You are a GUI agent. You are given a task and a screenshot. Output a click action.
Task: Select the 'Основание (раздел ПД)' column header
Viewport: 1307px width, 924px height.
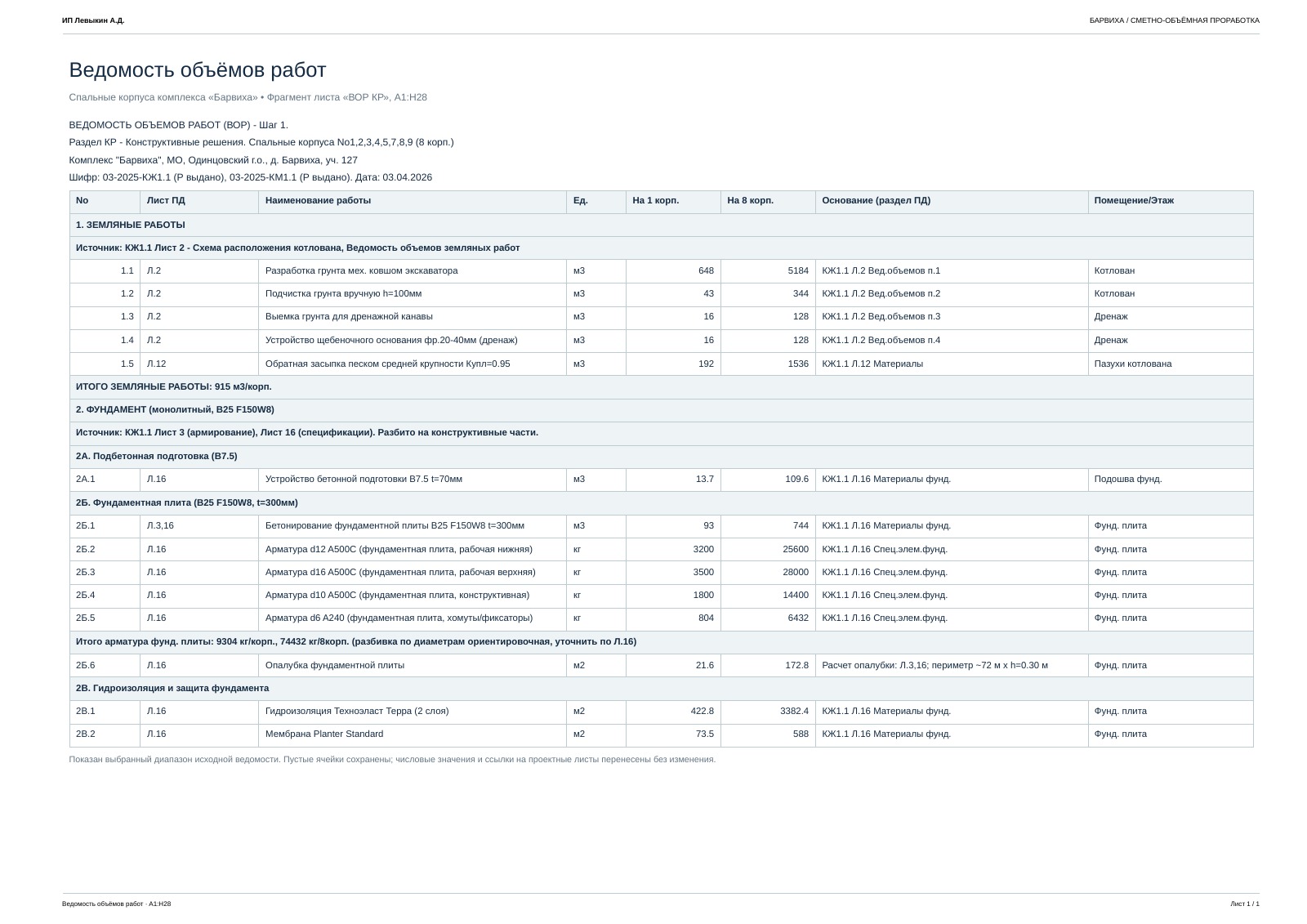click(x=952, y=202)
